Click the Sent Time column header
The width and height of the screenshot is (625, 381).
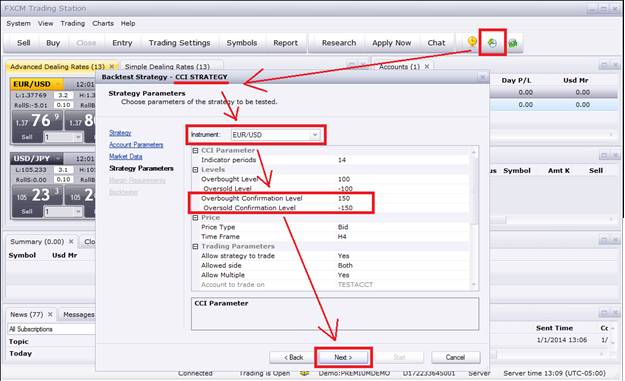coord(554,328)
